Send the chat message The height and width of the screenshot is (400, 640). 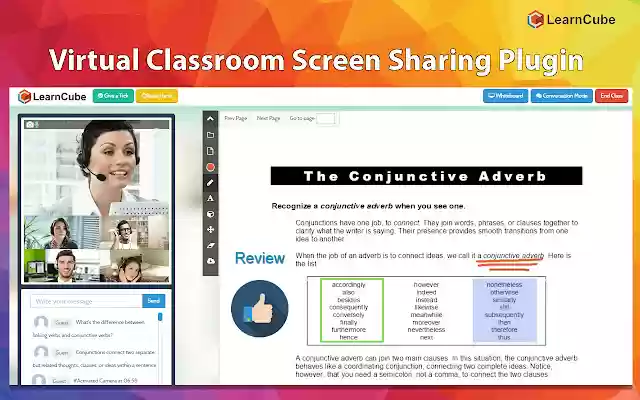click(153, 301)
